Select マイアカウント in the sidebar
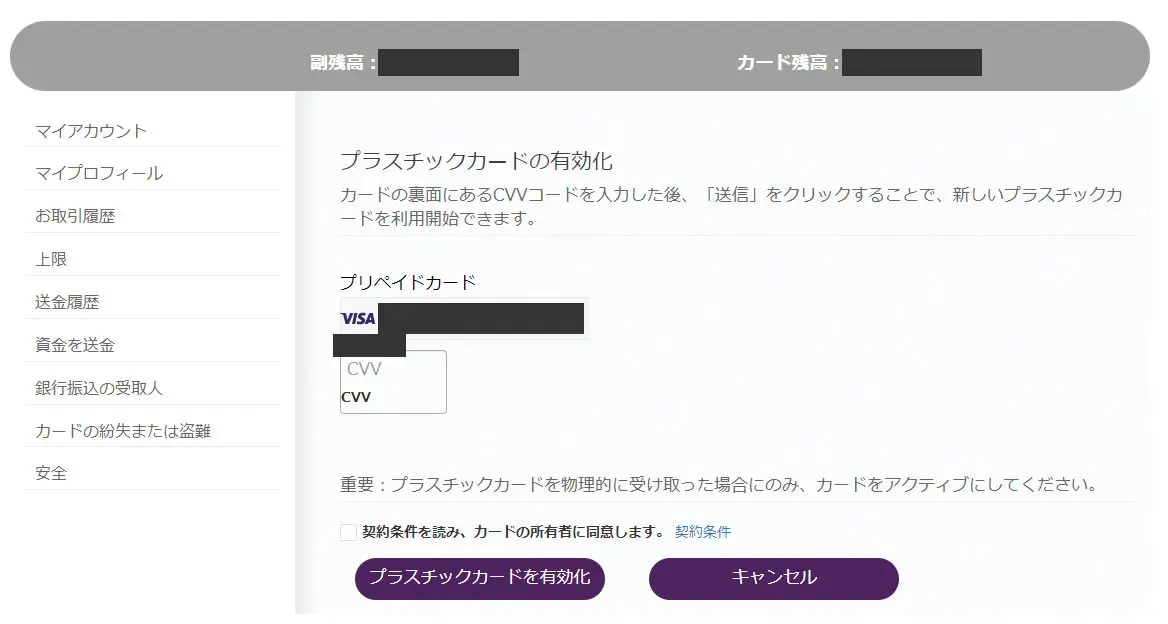The height and width of the screenshot is (624, 1168). tap(89, 130)
